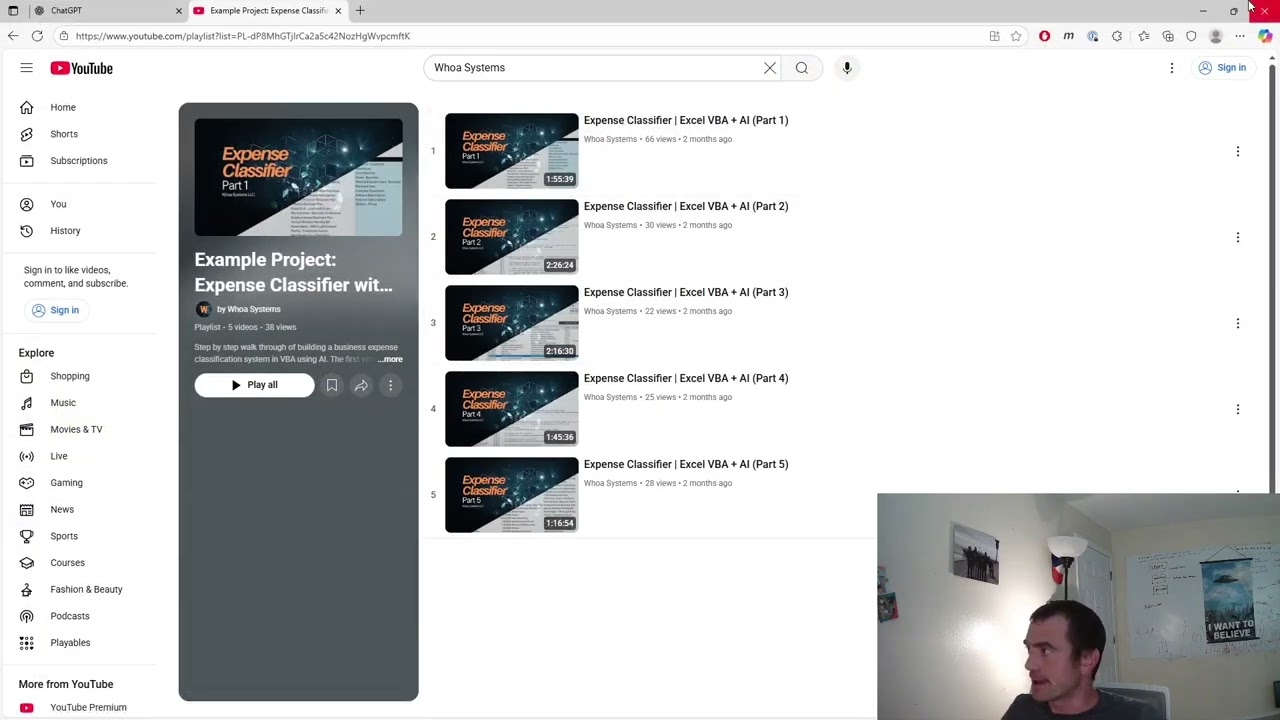
Task: Open Podcasts under Explore
Action: [70, 616]
